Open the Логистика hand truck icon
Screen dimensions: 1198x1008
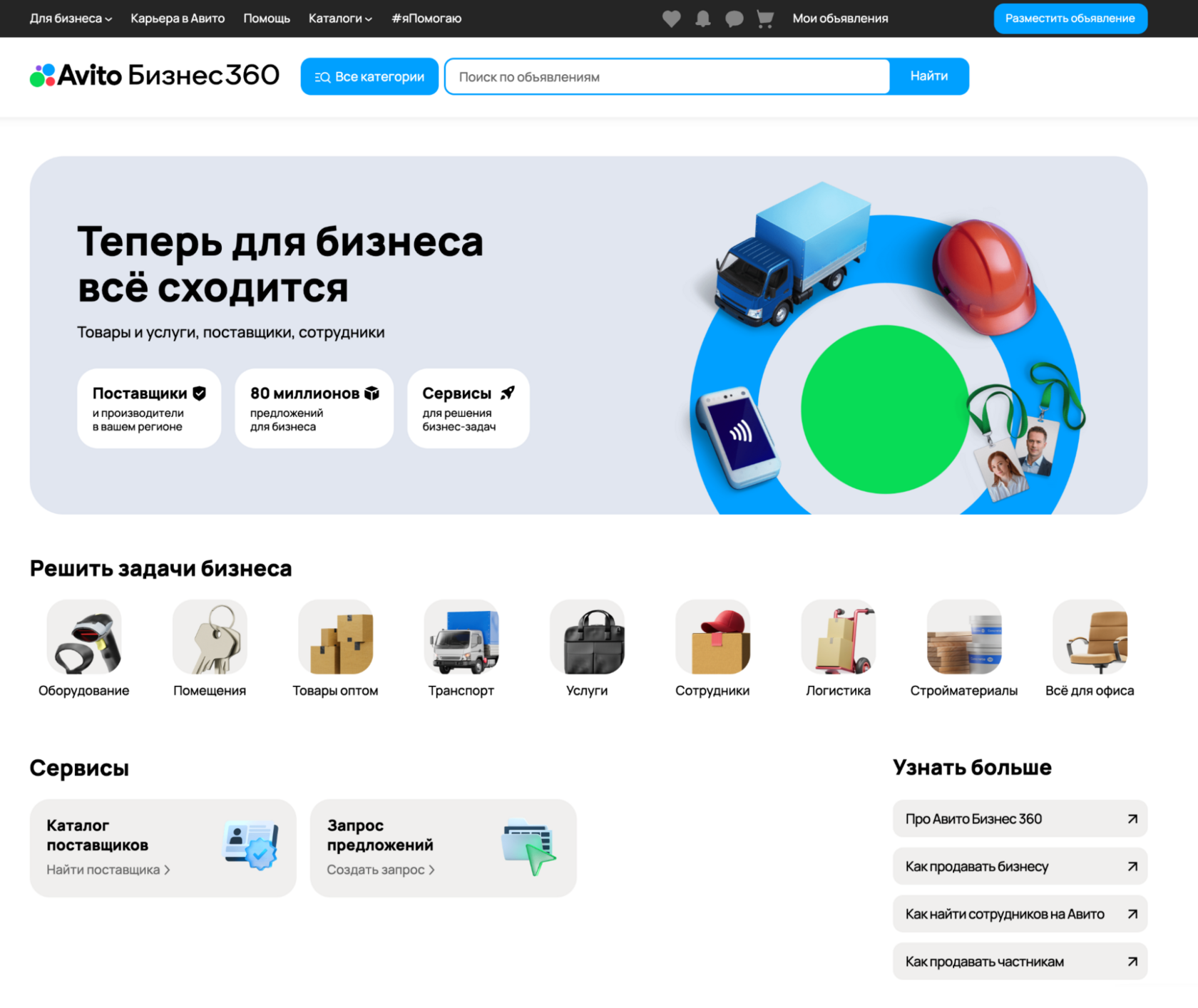click(x=839, y=637)
